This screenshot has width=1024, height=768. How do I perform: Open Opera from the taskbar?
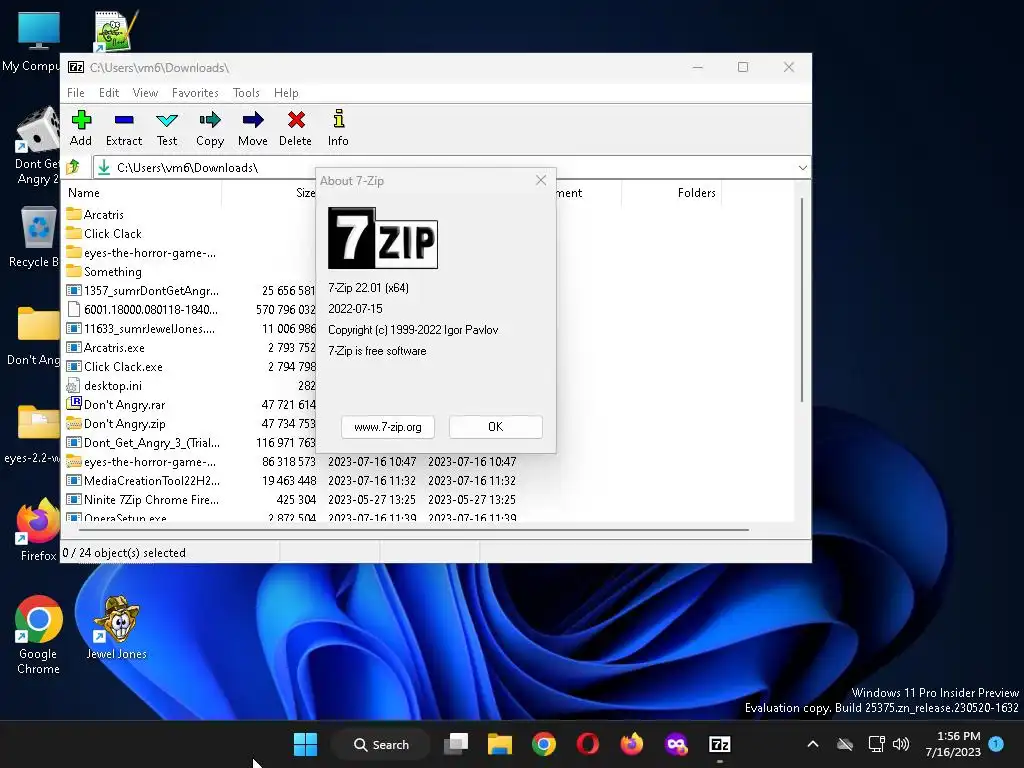588,744
